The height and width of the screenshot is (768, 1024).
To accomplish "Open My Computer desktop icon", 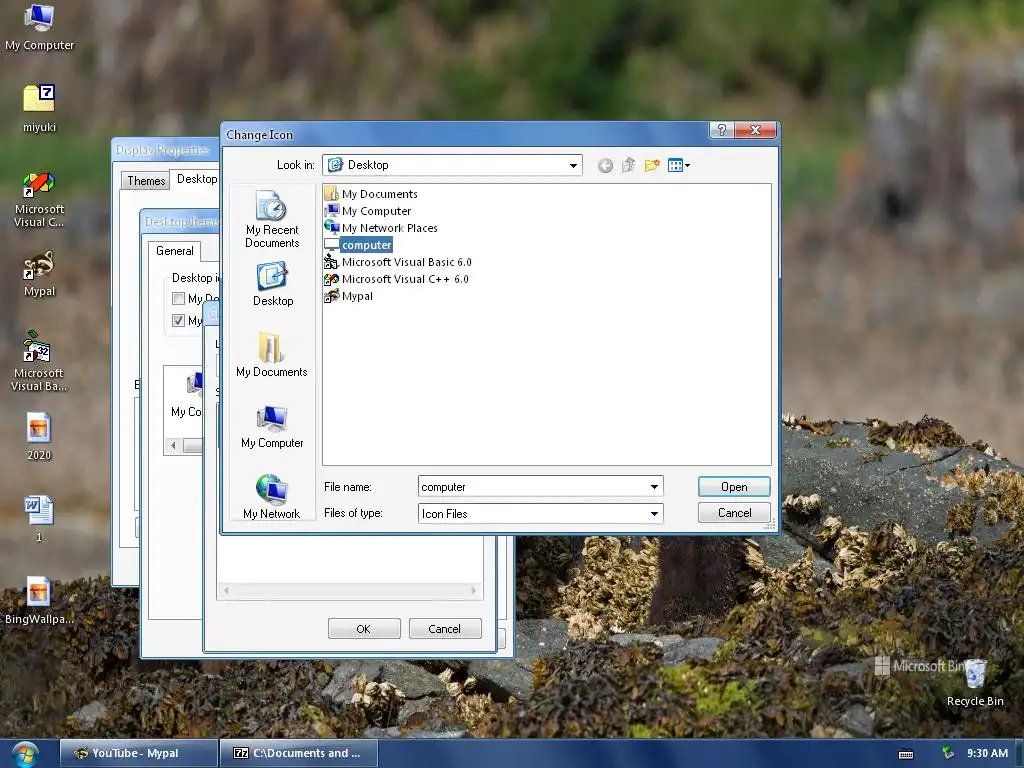I will 39,27.
